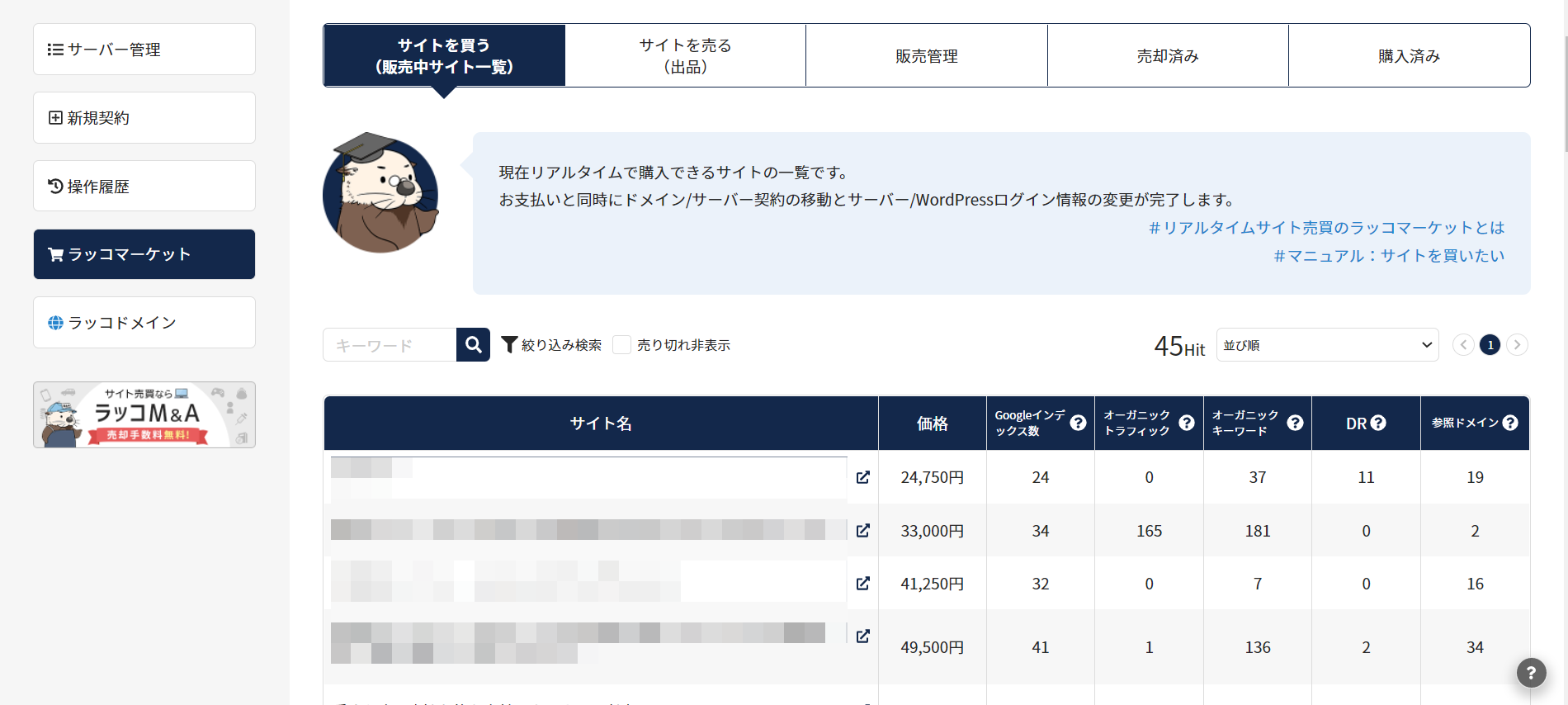The height and width of the screenshot is (705, 1568).
Task: Open the 購入済み tab
Action: [1409, 55]
